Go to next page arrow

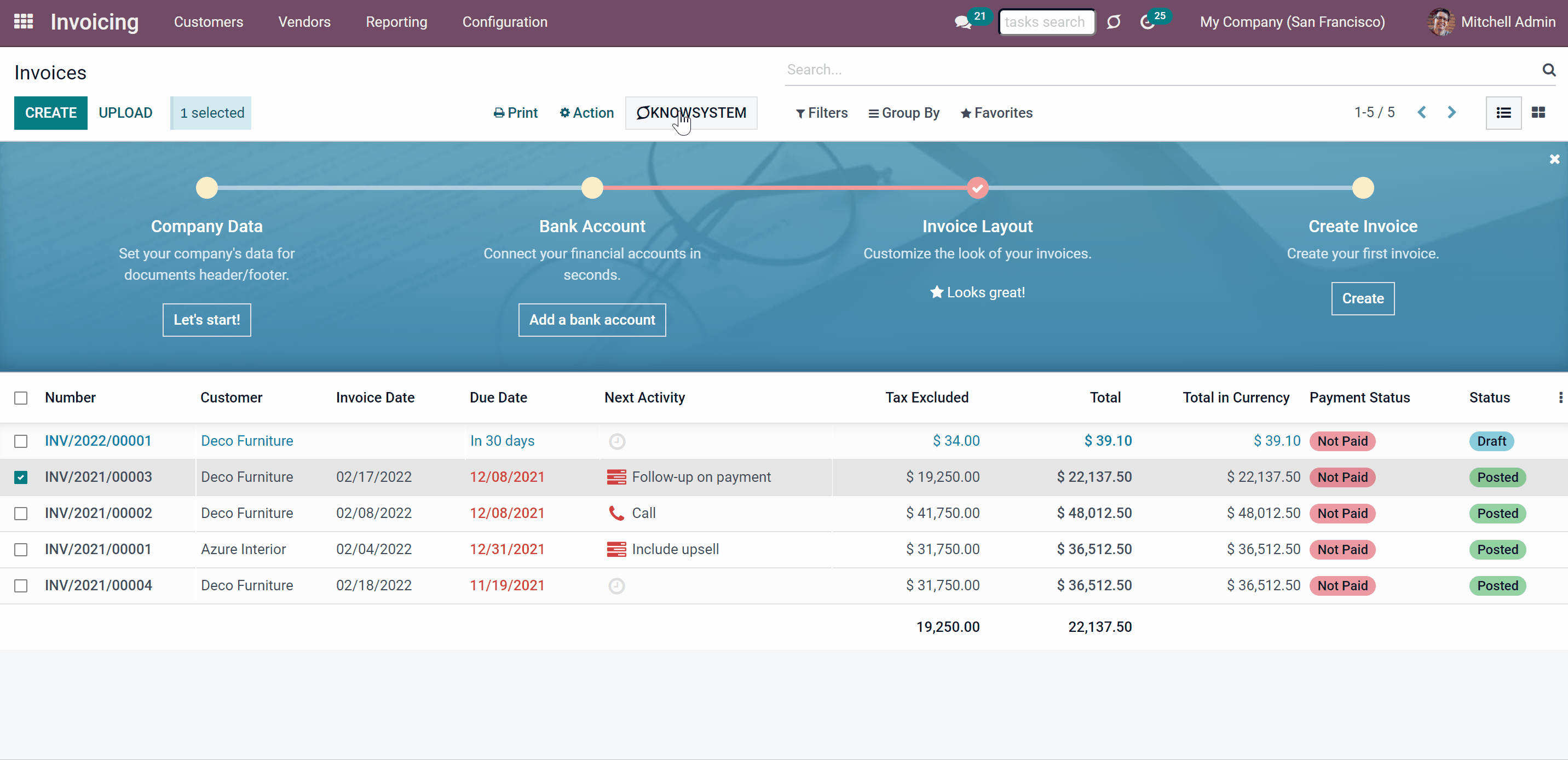tap(1452, 113)
